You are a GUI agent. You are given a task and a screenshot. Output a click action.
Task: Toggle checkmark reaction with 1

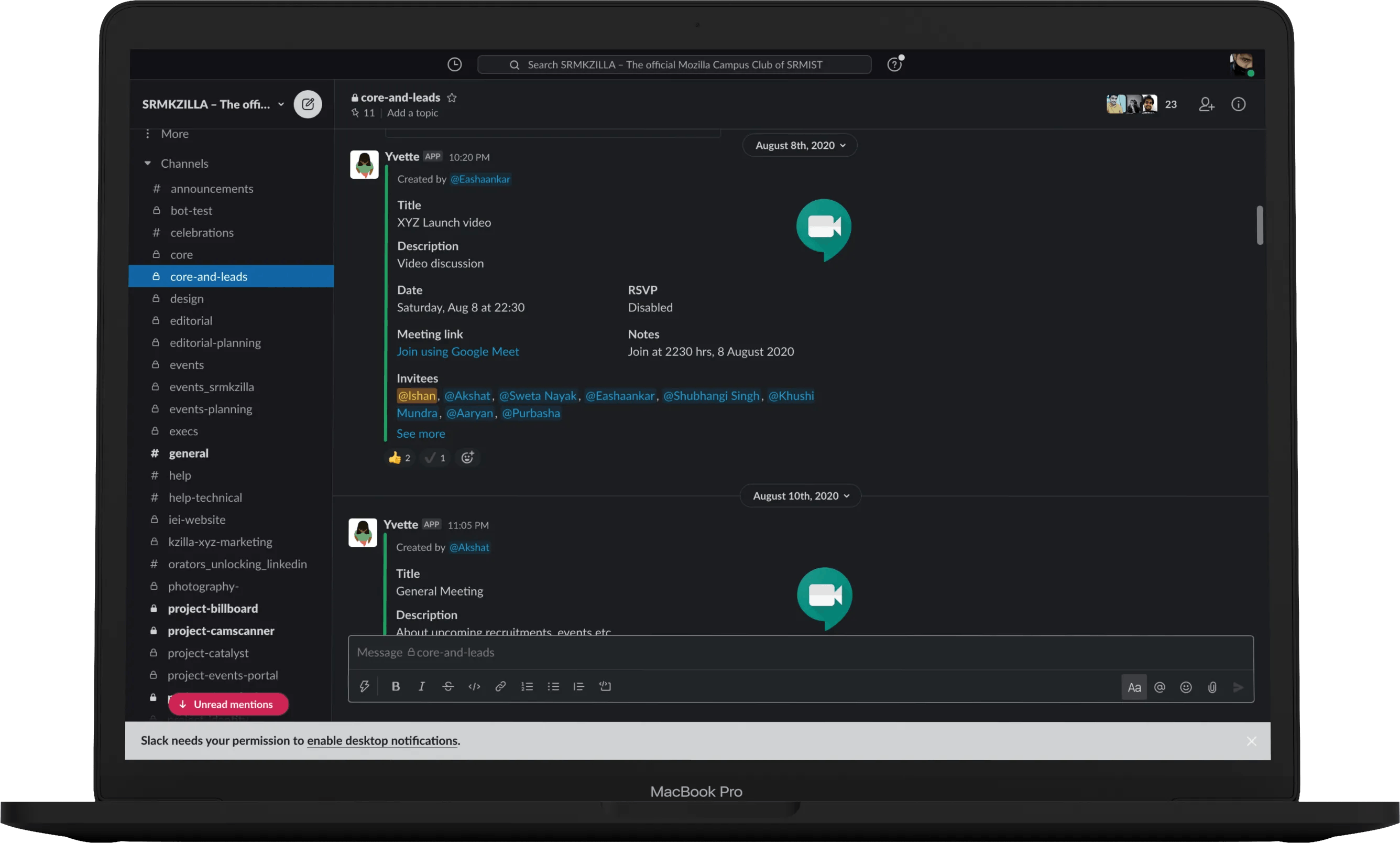pyautogui.click(x=435, y=458)
